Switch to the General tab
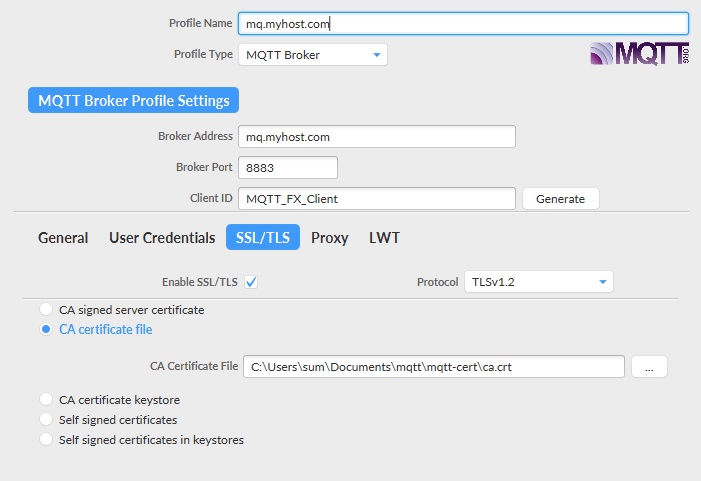This screenshot has height=481, width=701. pyautogui.click(x=63, y=238)
